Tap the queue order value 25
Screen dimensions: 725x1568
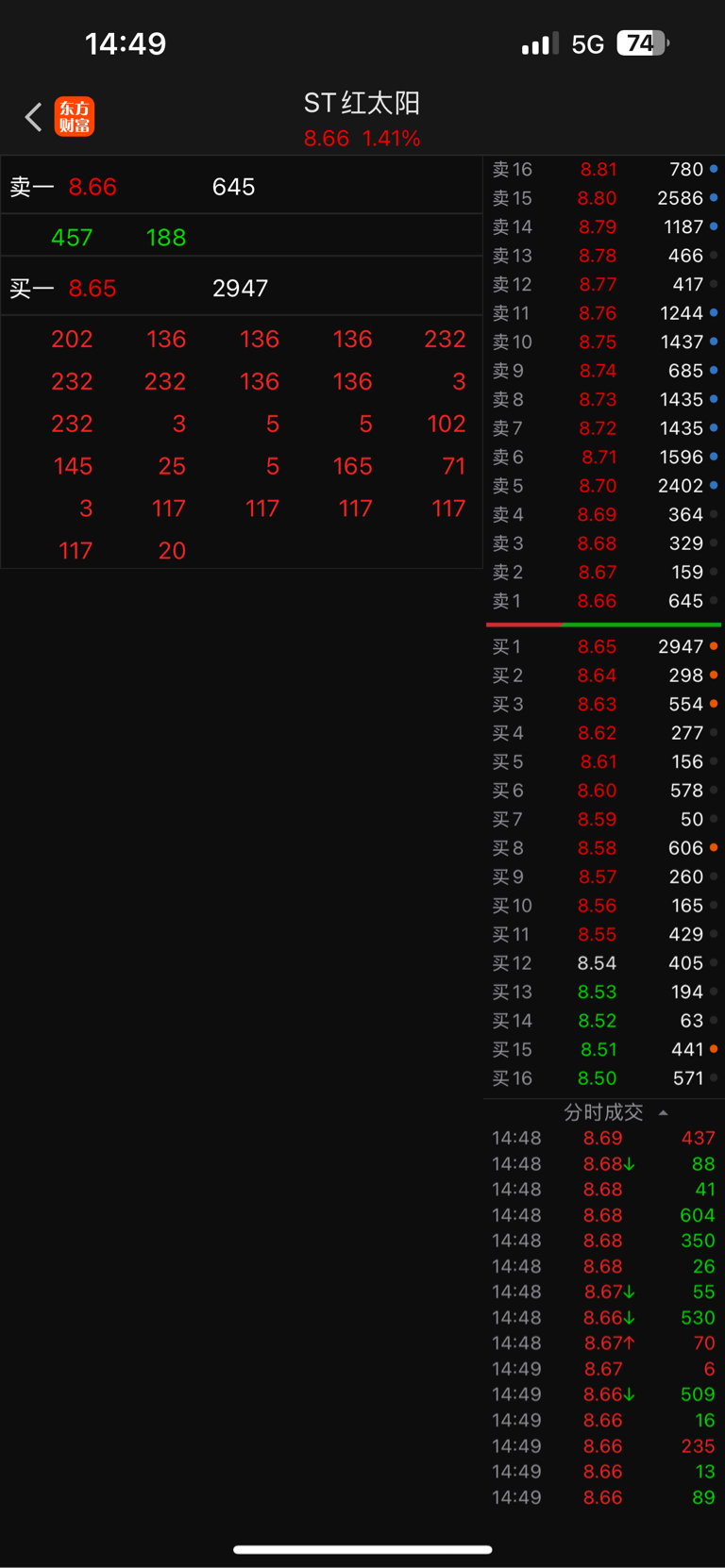pyautogui.click(x=172, y=466)
